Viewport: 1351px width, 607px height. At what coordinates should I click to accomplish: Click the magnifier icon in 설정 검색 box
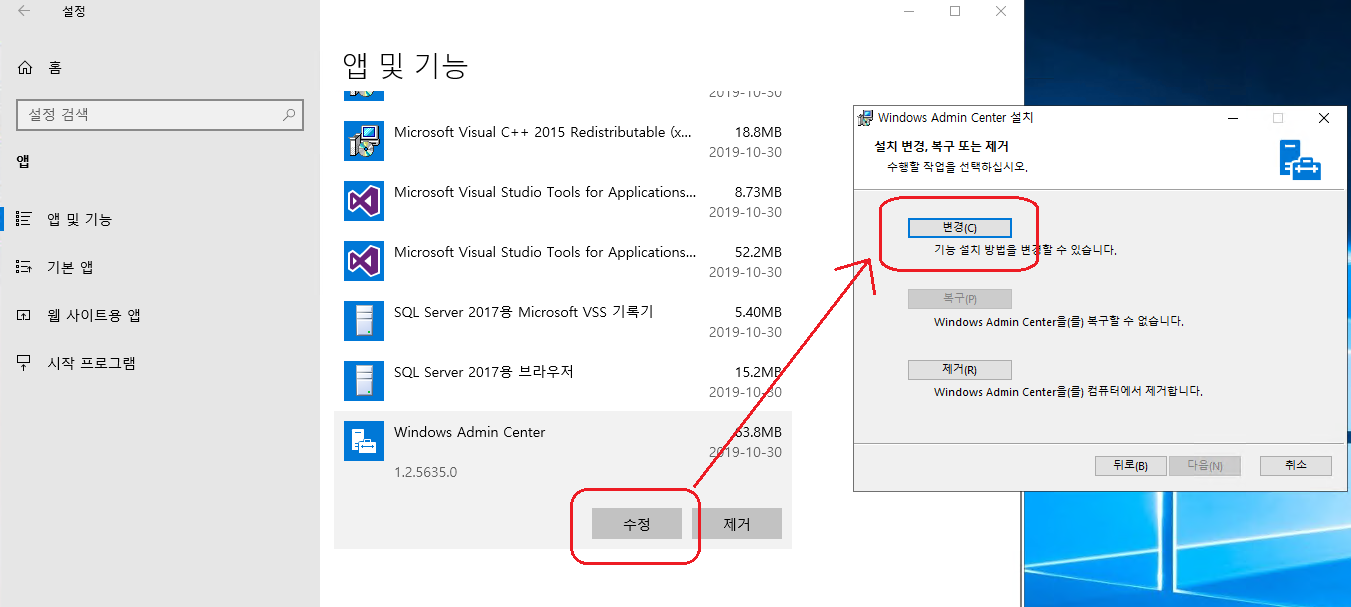pyautogui.click(x=289, y=115)
